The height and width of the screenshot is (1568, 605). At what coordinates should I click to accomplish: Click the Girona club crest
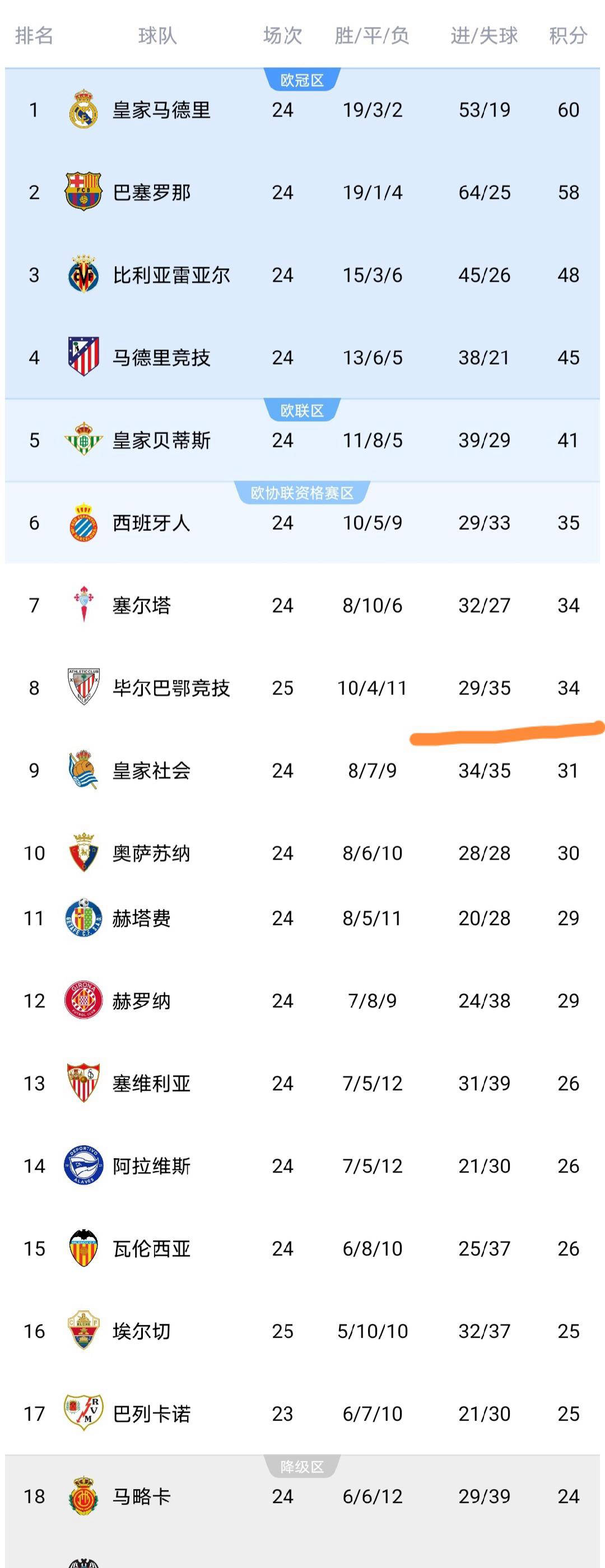[83, 1000]
